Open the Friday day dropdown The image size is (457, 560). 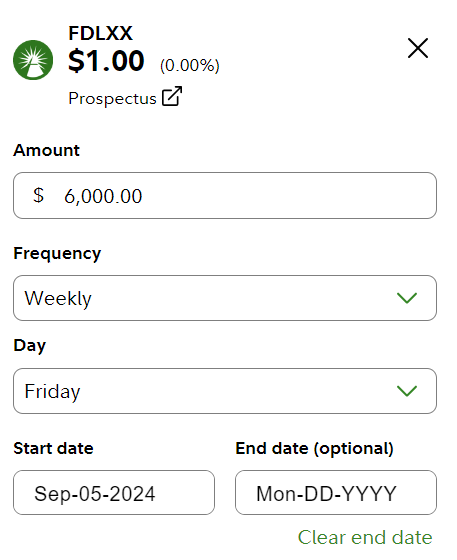[225, 391]
